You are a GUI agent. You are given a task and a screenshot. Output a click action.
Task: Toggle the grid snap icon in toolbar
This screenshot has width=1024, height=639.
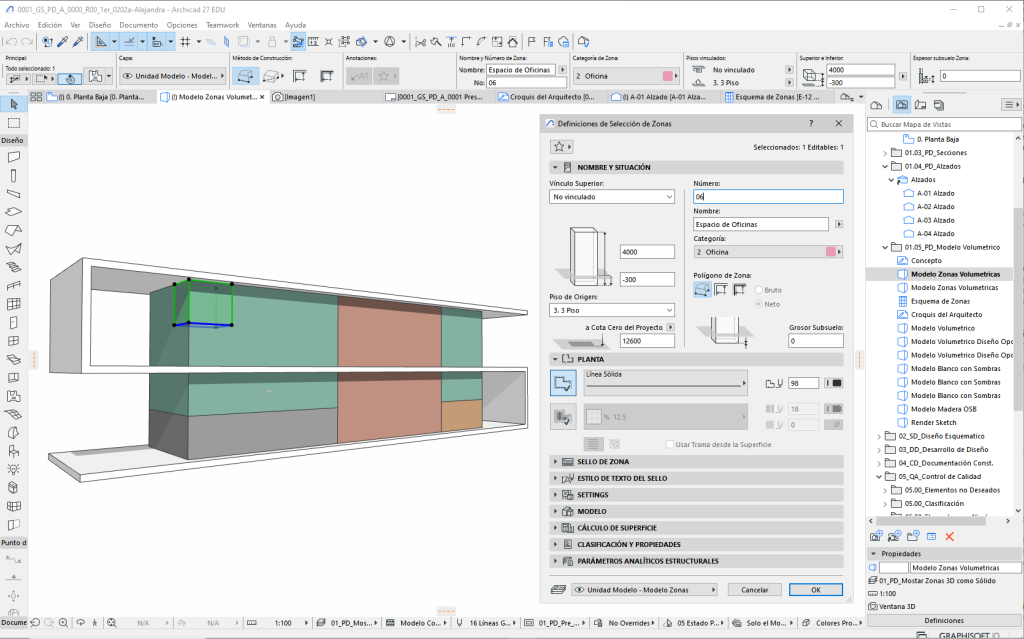pos(185,42)
